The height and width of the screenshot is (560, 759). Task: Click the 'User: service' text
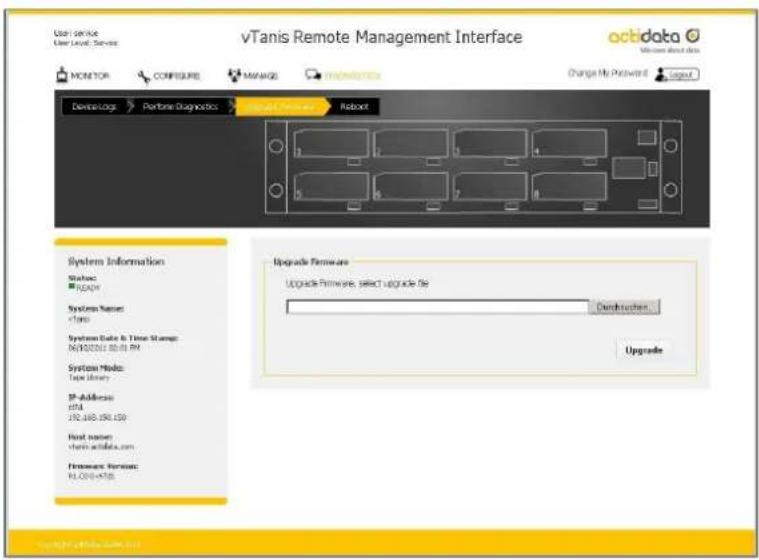pos(76,33)
